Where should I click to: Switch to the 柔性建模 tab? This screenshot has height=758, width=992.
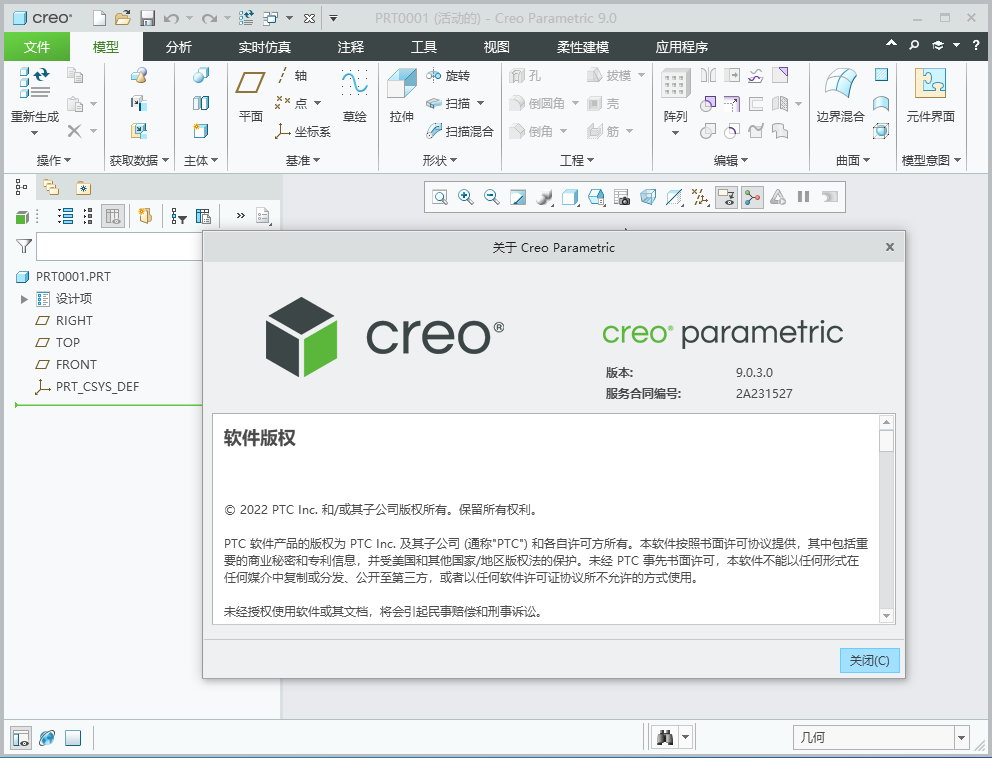tap(583, 47)
